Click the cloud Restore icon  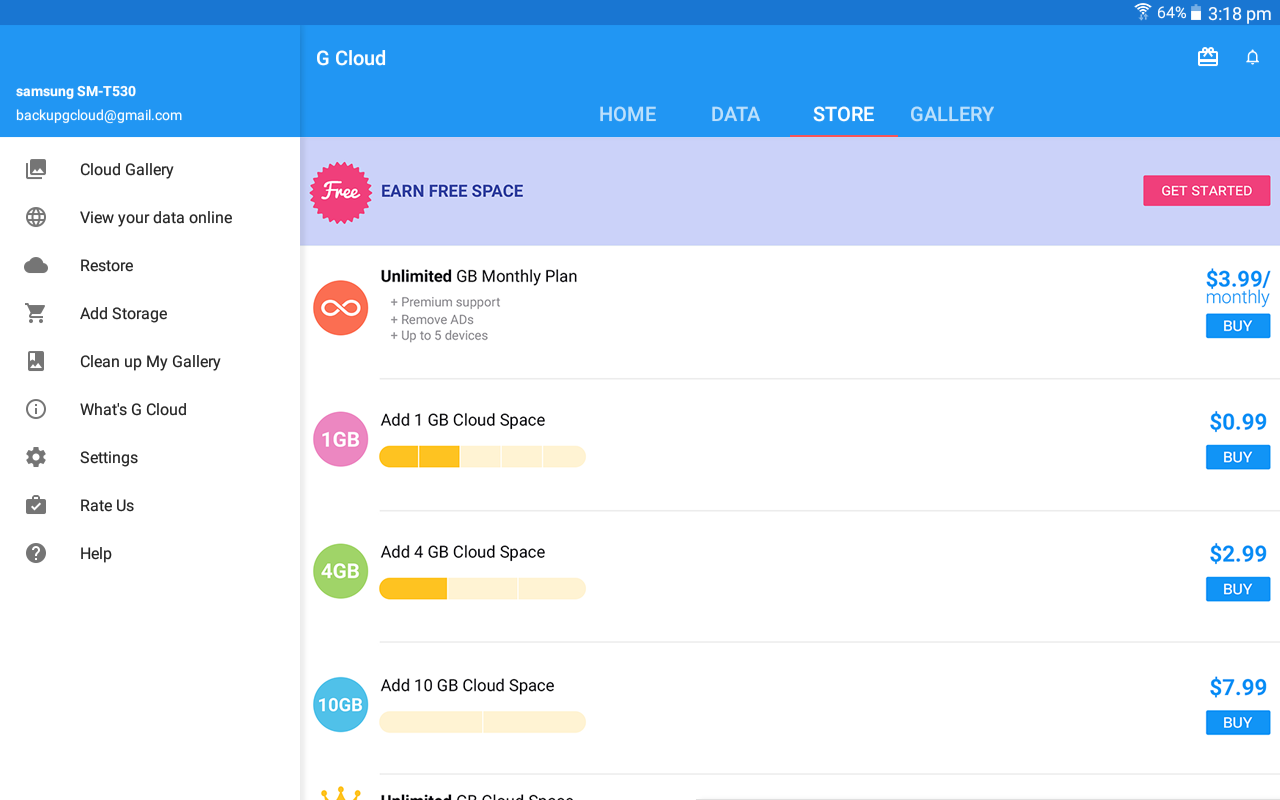coord(36,265)
